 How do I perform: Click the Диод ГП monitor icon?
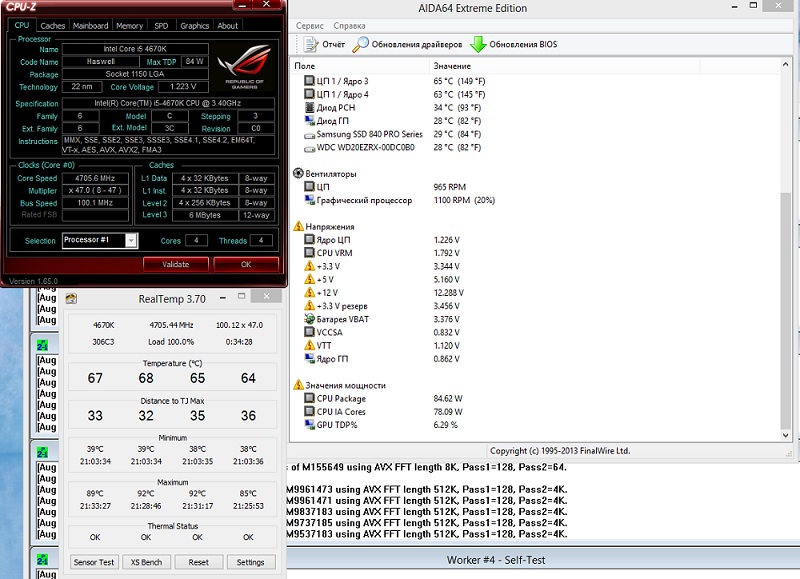[x=309, y=120]
